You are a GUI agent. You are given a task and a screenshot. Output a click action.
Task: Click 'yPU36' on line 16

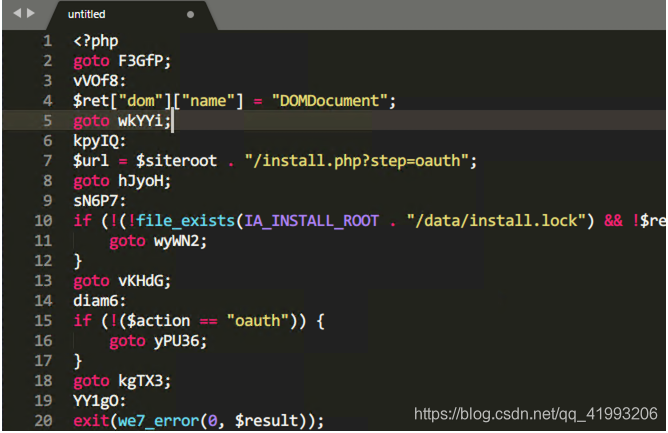[x=176, y=341]
